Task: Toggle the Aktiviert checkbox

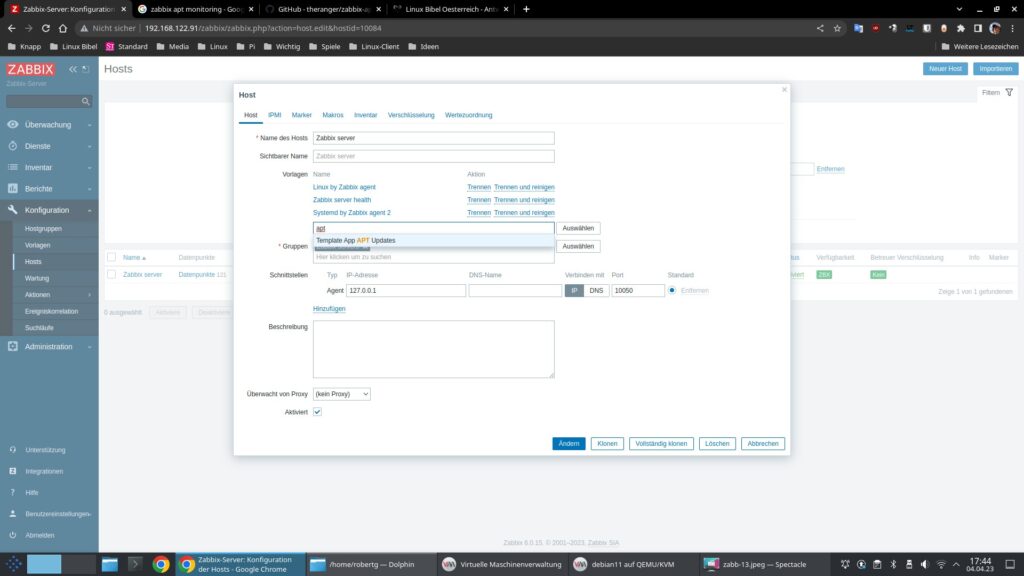Action: click(x=317, y=412)
